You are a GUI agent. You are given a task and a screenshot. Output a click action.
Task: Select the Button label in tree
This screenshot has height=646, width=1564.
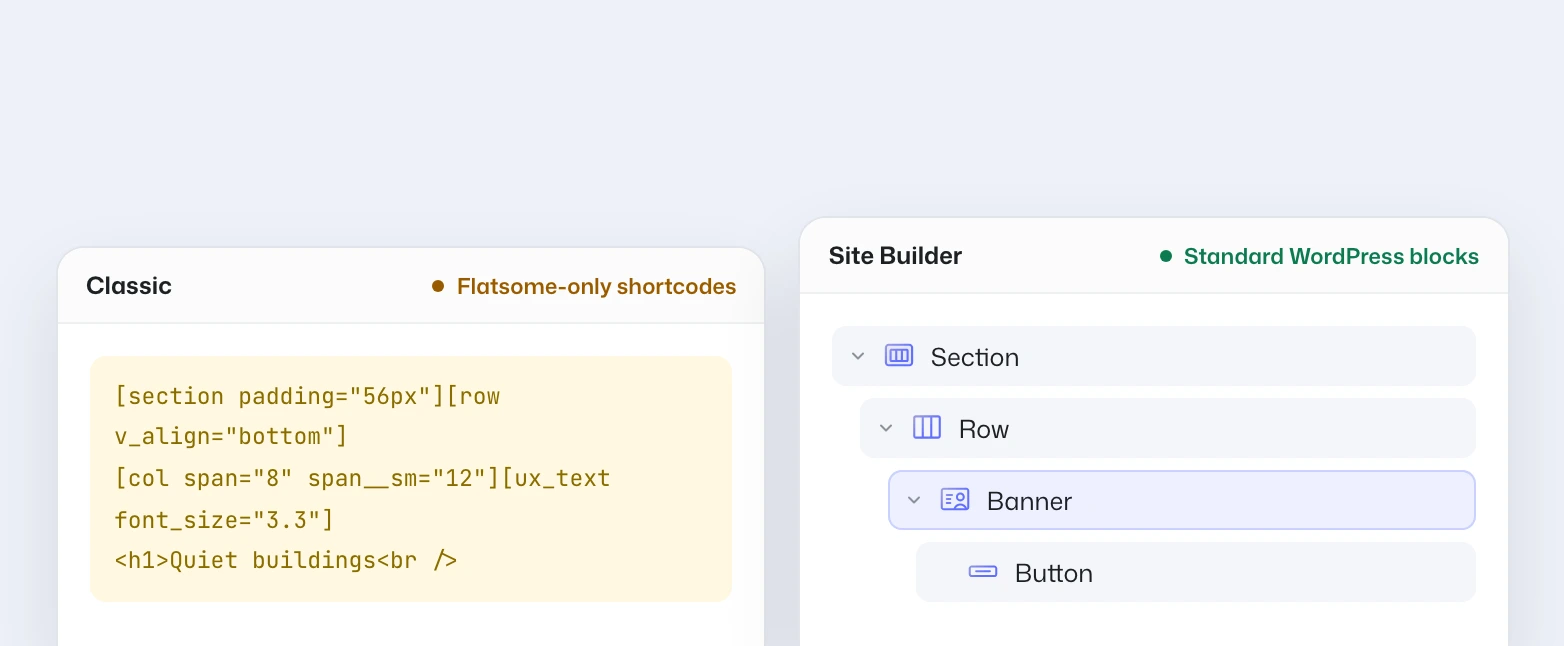click(x=1054, y=573)
